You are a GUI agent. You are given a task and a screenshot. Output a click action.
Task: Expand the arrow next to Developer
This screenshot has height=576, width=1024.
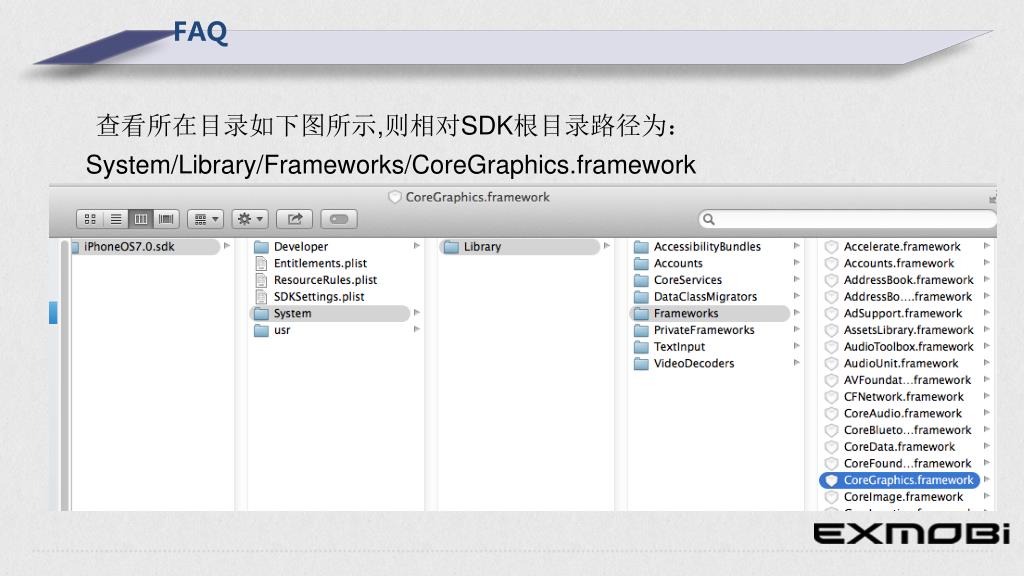[x=417, y=246]
